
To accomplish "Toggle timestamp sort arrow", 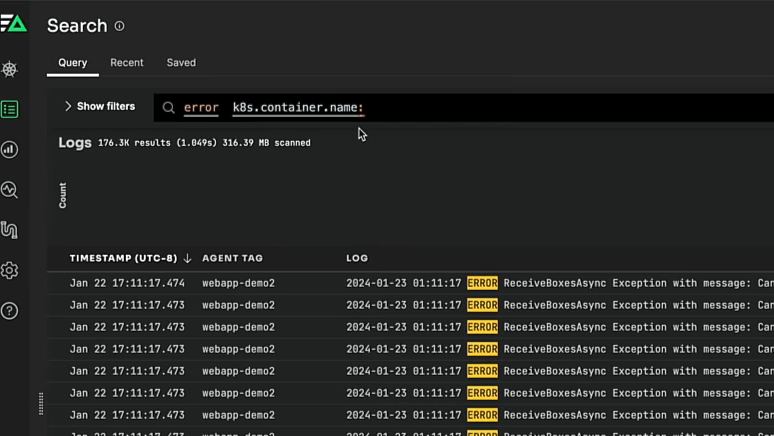I will [187, 258].
